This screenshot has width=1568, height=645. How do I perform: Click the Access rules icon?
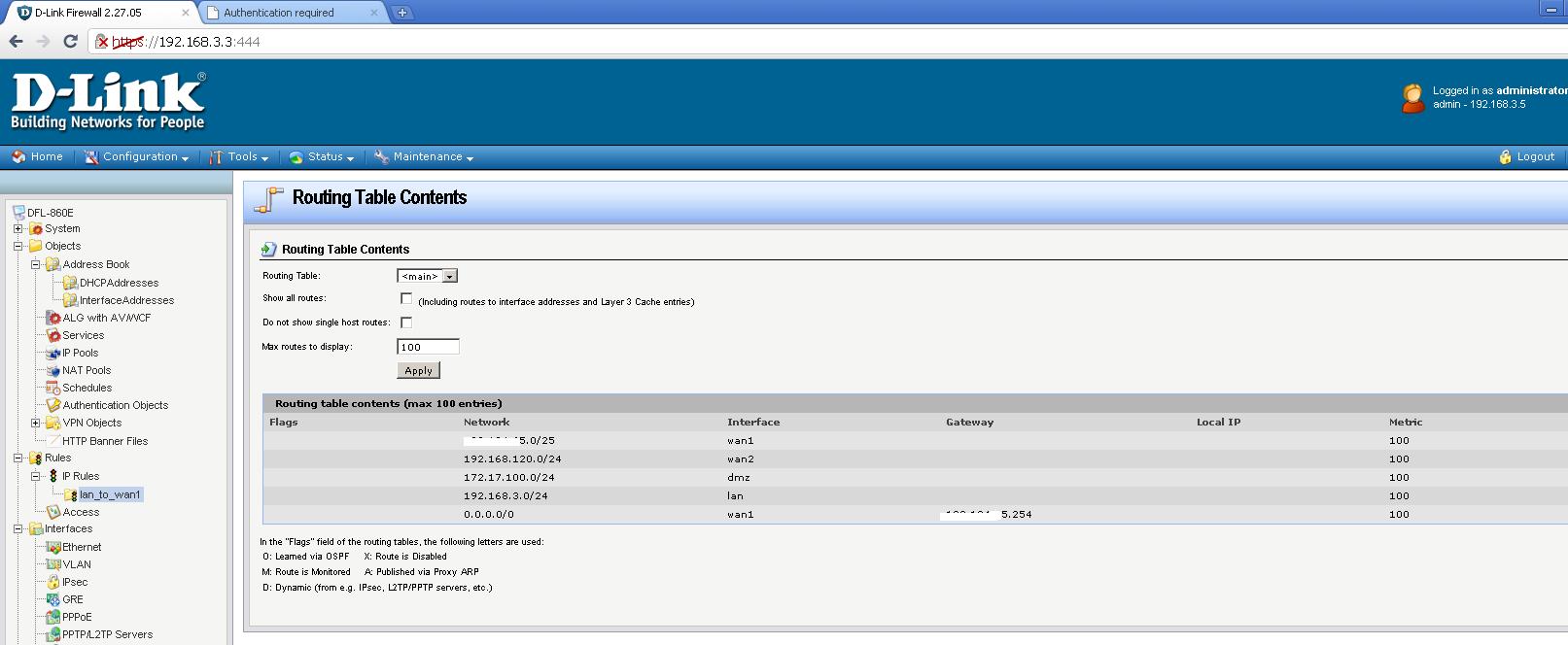point(53,512)
